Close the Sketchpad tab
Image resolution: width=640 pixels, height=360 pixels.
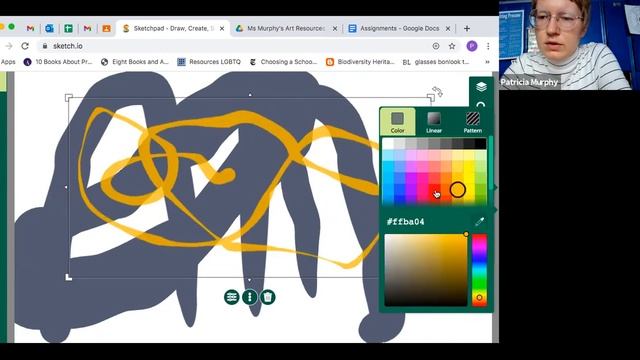tap(222, 29)
